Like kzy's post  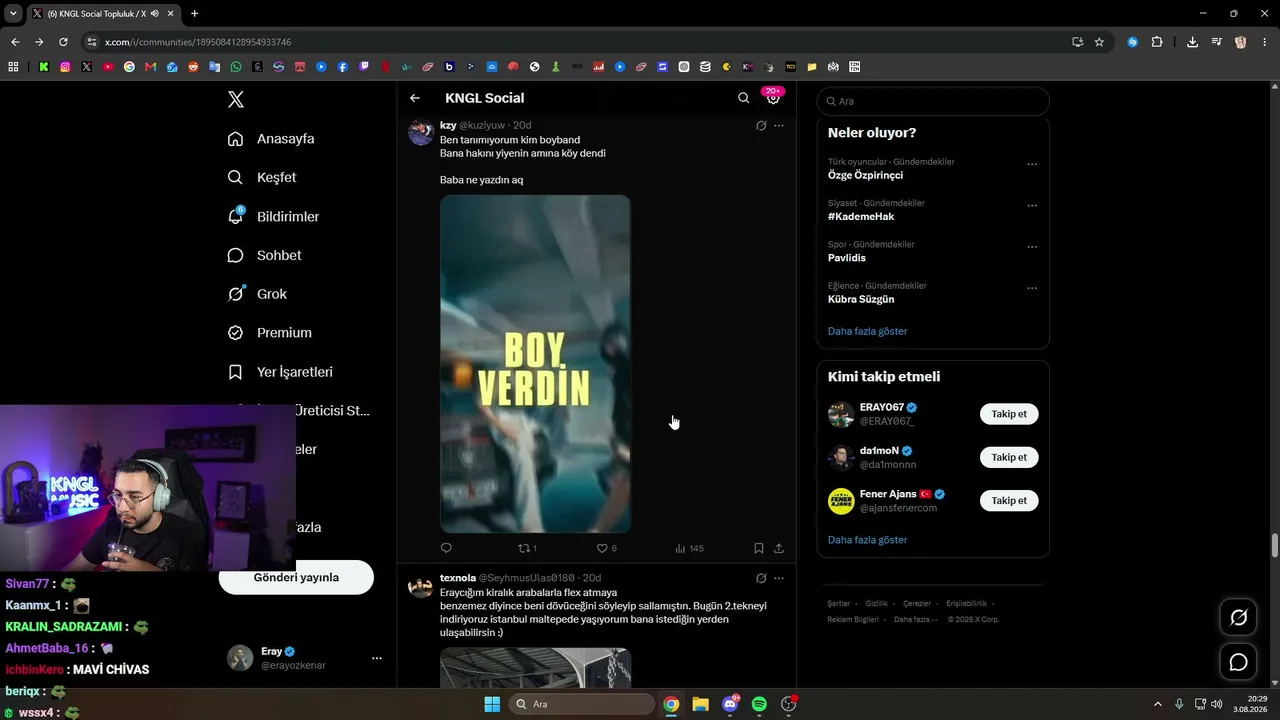(x=606, y=548)
